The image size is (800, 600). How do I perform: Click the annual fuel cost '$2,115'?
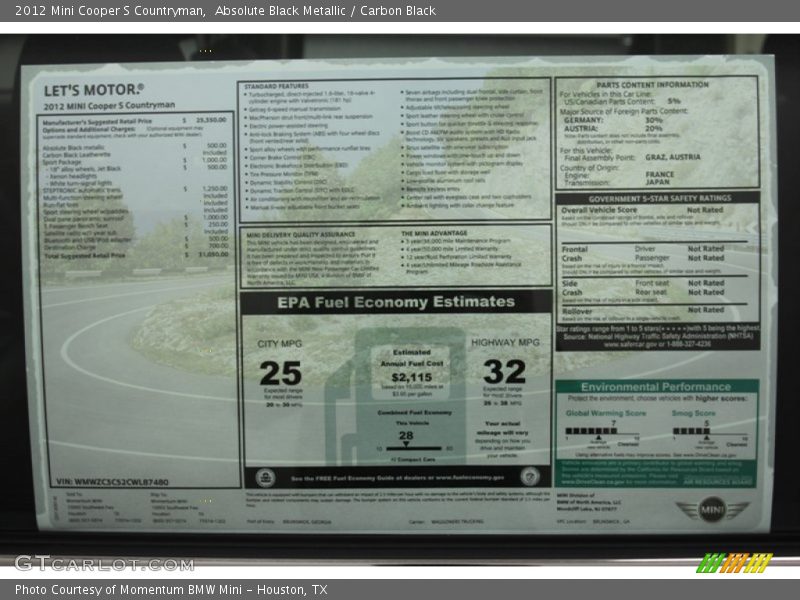(x=412, y=378)
